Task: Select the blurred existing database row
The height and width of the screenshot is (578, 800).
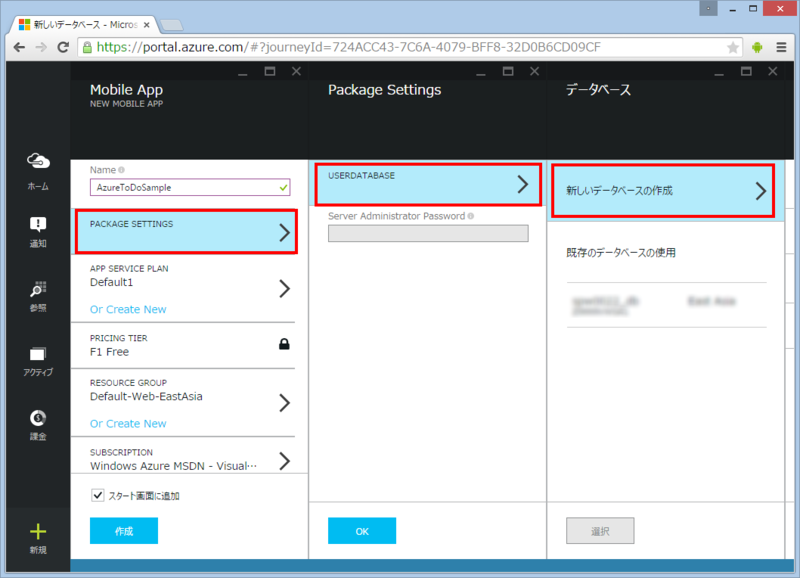Action: pyautogui.click(x=666, y=305)
